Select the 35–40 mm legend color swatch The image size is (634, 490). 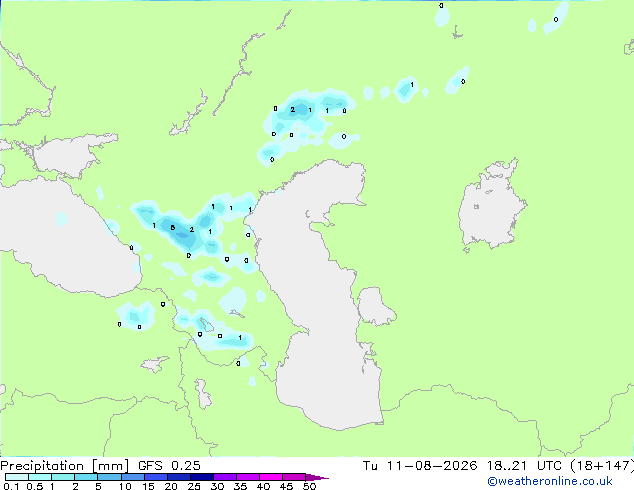[x=248, y=477]
